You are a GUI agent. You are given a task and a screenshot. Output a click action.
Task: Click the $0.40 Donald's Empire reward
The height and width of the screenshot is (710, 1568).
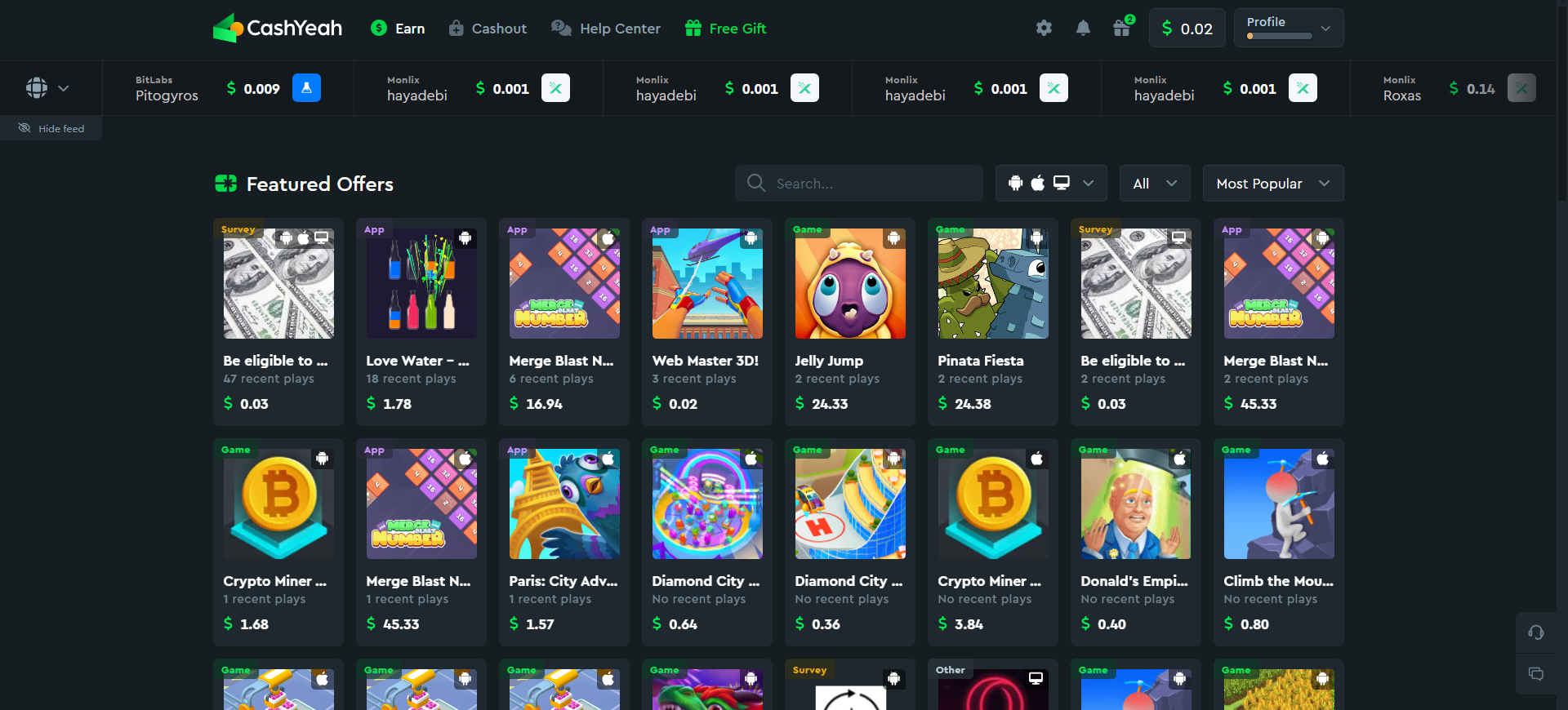pyautogui.click(x=1103, y=624)
